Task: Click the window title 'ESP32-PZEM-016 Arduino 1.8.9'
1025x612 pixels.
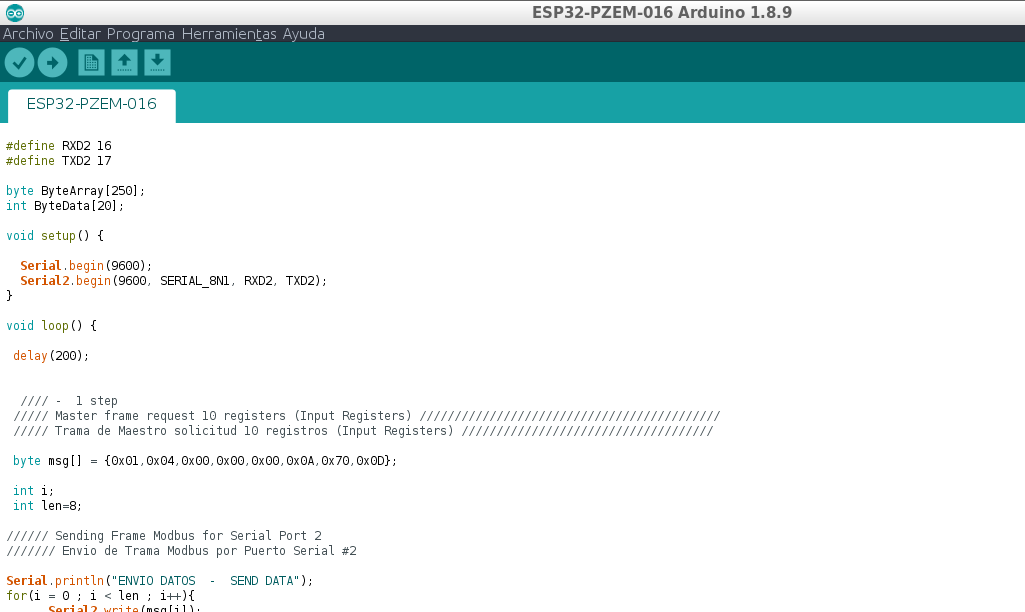Action: pos(662,12)
